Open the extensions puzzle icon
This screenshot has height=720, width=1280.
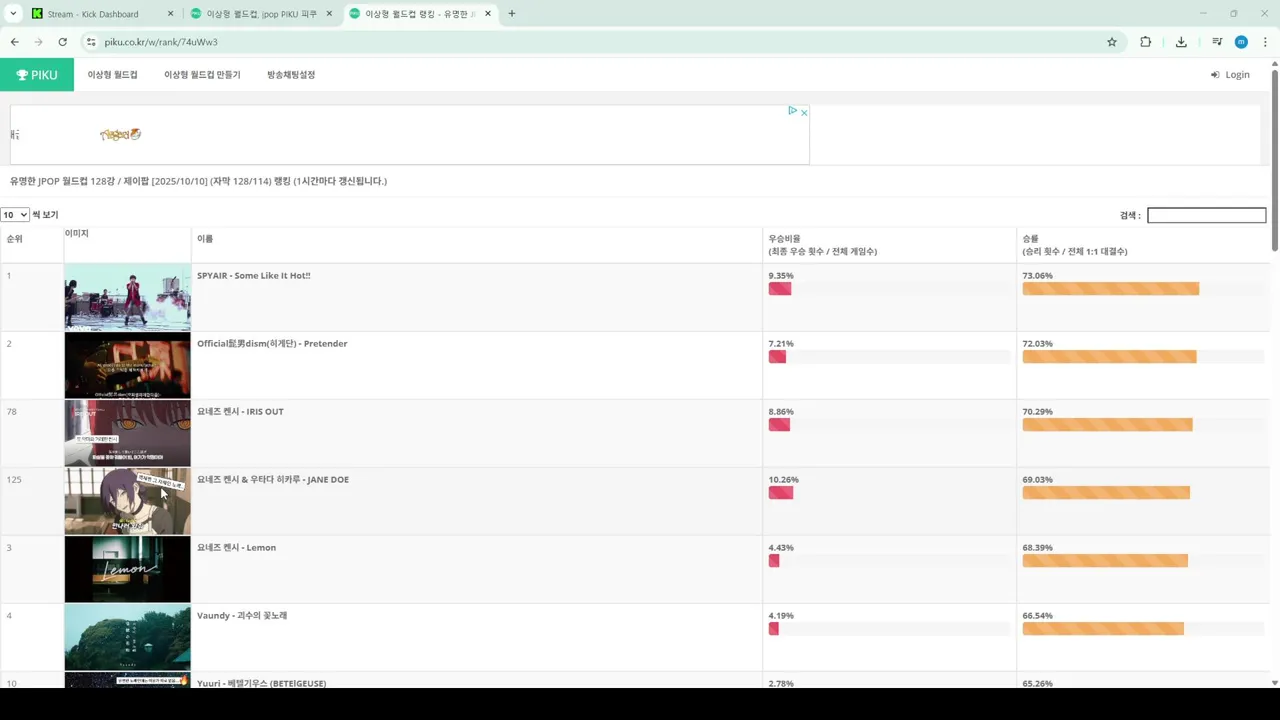click(x=1146, y=42)
